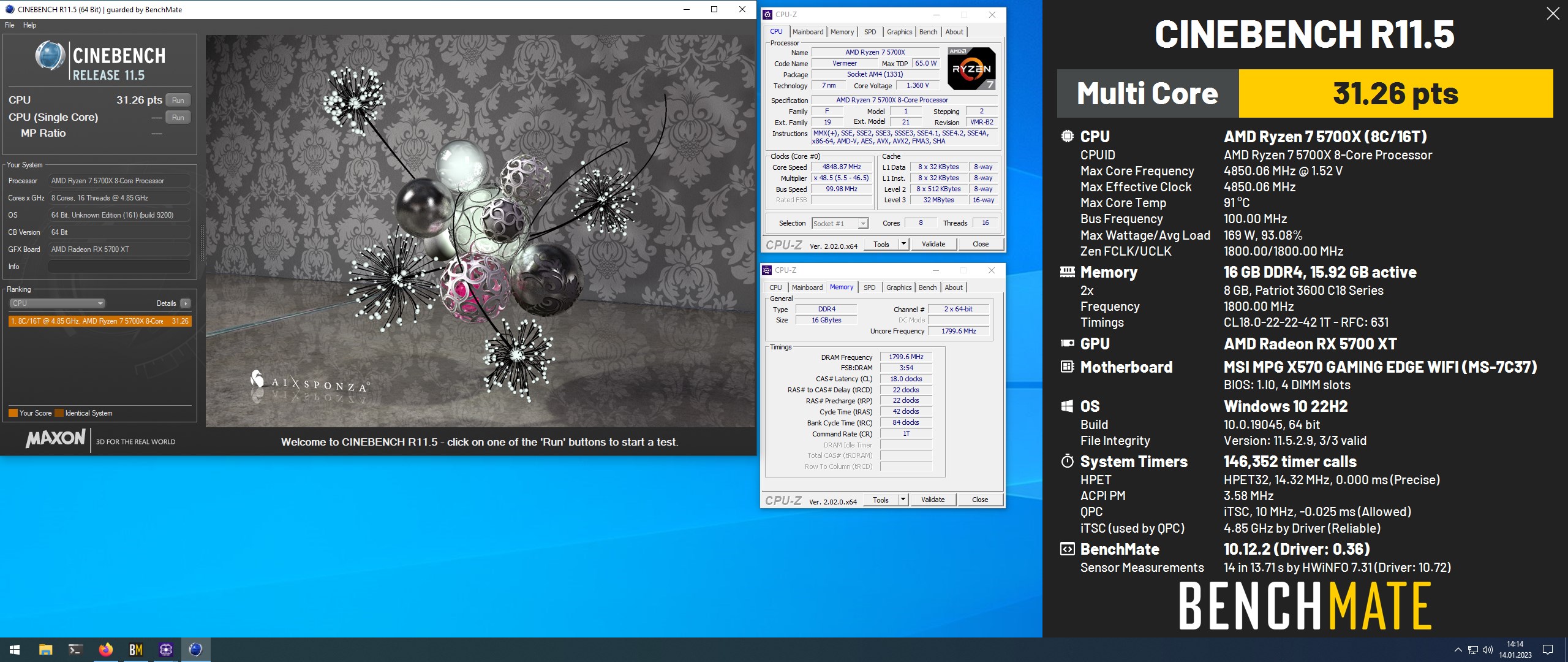
Task: Open File Explorer from the taskbar
Action: (x=45, y=650)
